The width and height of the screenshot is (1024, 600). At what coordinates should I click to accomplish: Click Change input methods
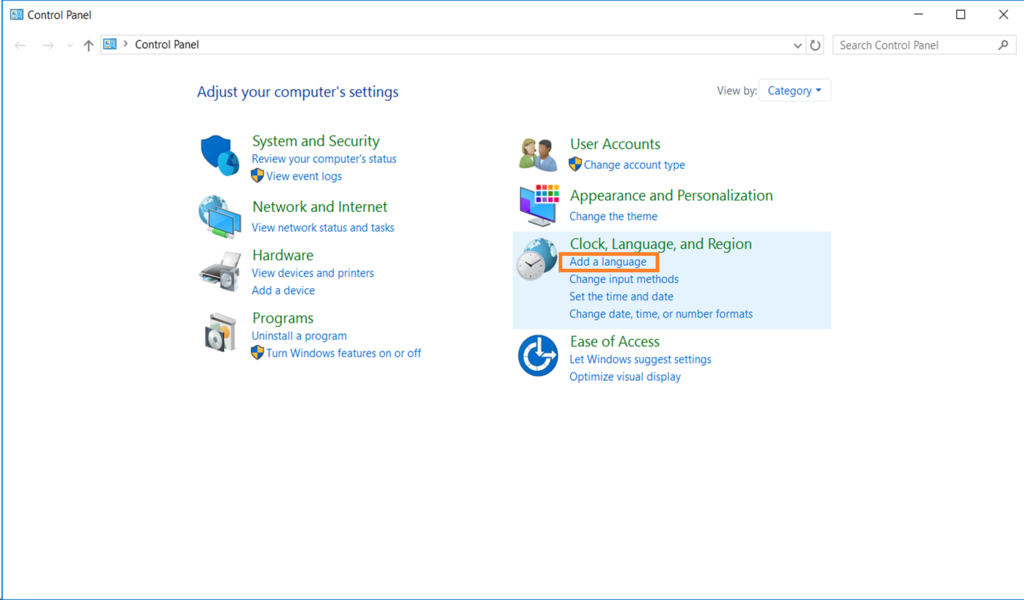point(624,279)
